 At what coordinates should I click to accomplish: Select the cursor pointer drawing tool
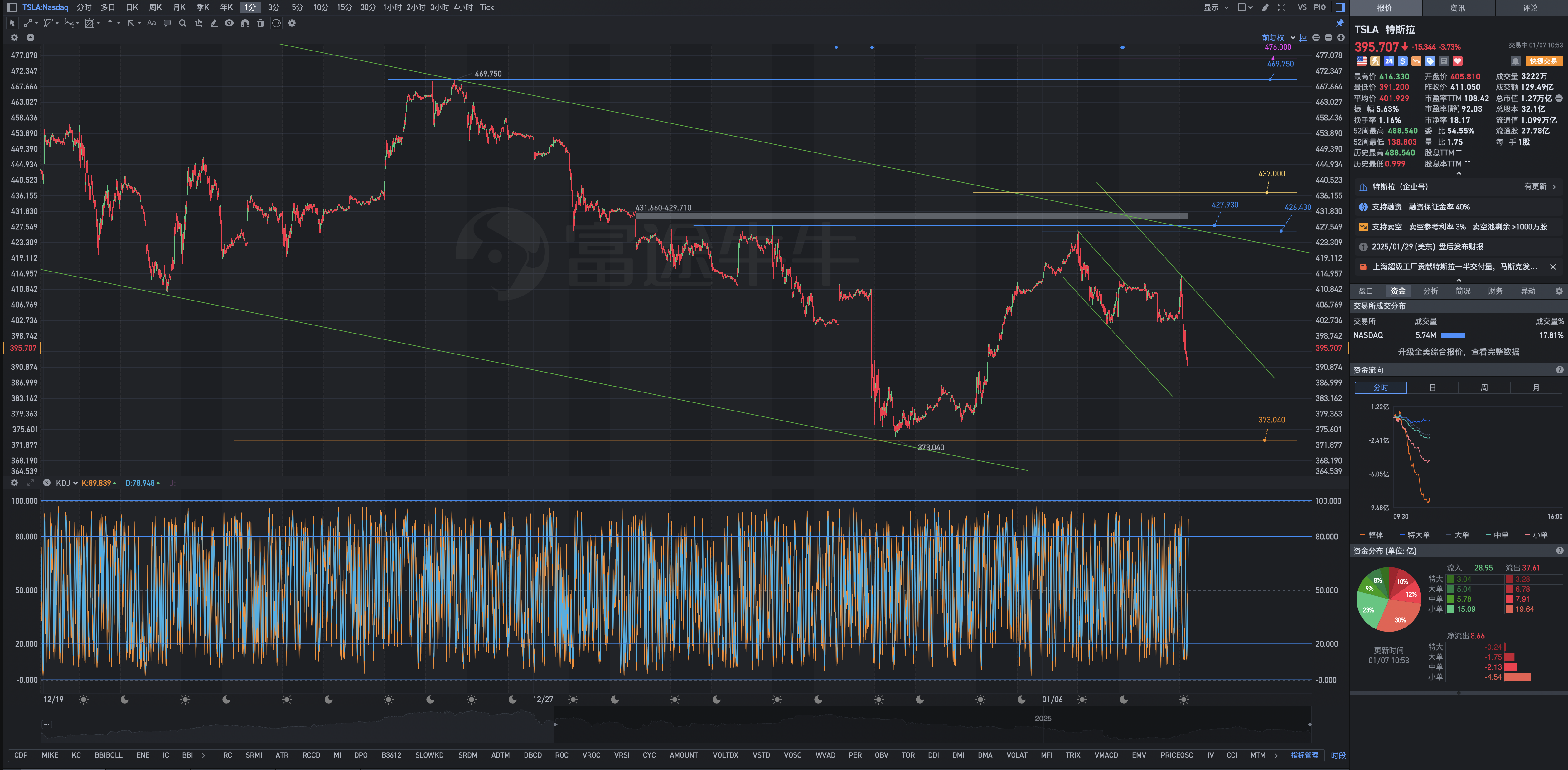coord(12,23)
